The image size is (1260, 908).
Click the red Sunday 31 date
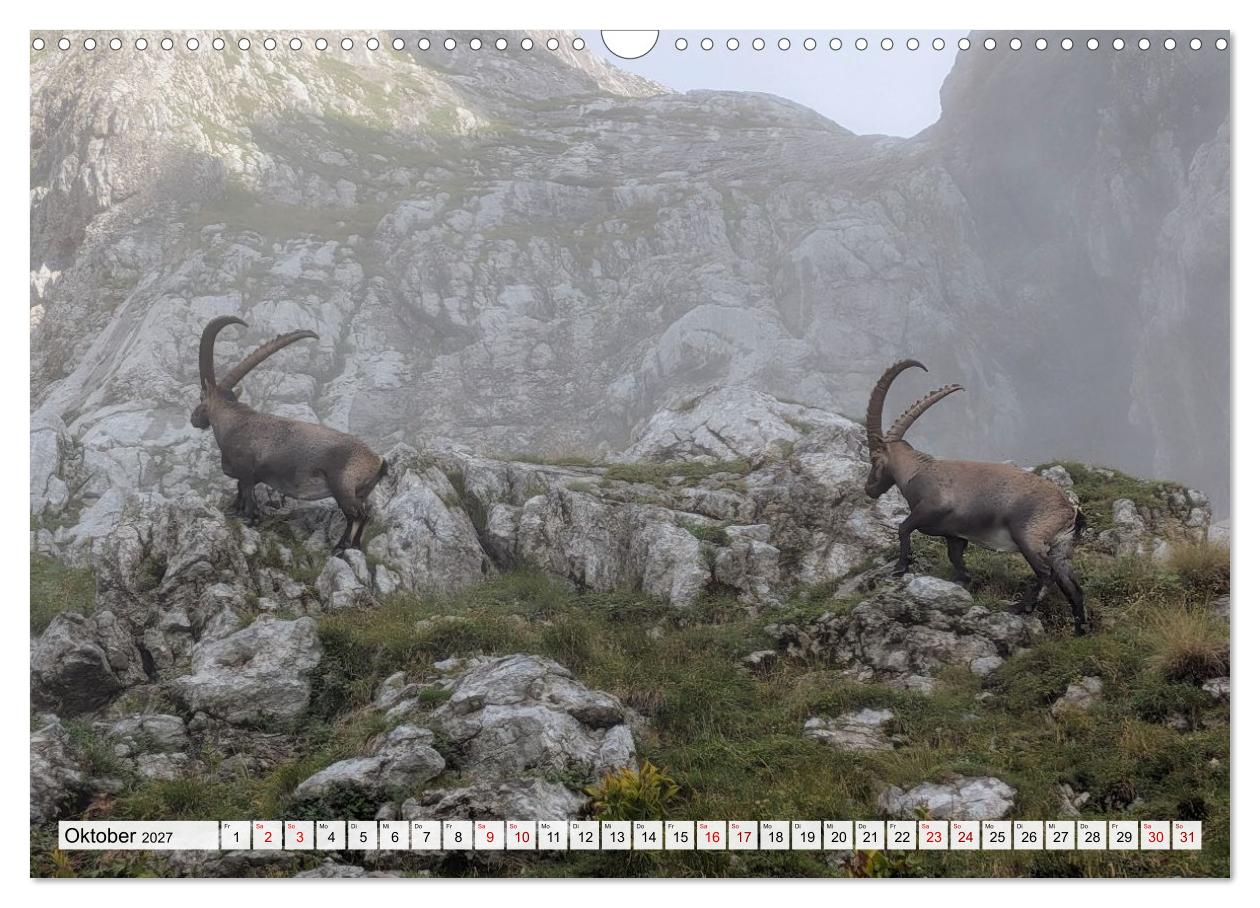1187,836
